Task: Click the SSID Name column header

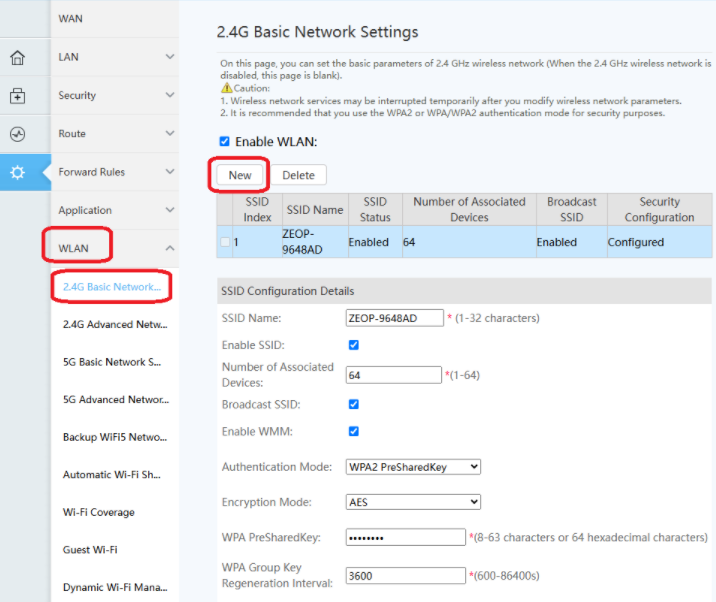Action: (315, 209)
